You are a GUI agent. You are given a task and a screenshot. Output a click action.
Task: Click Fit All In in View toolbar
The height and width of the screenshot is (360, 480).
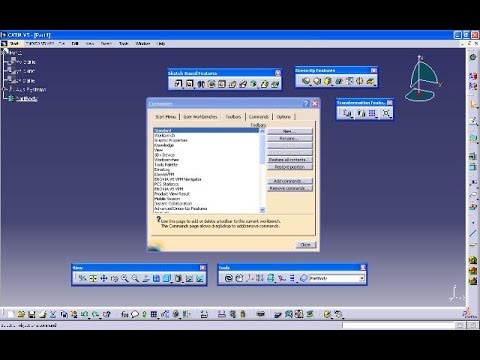click(x=93, y=278)
